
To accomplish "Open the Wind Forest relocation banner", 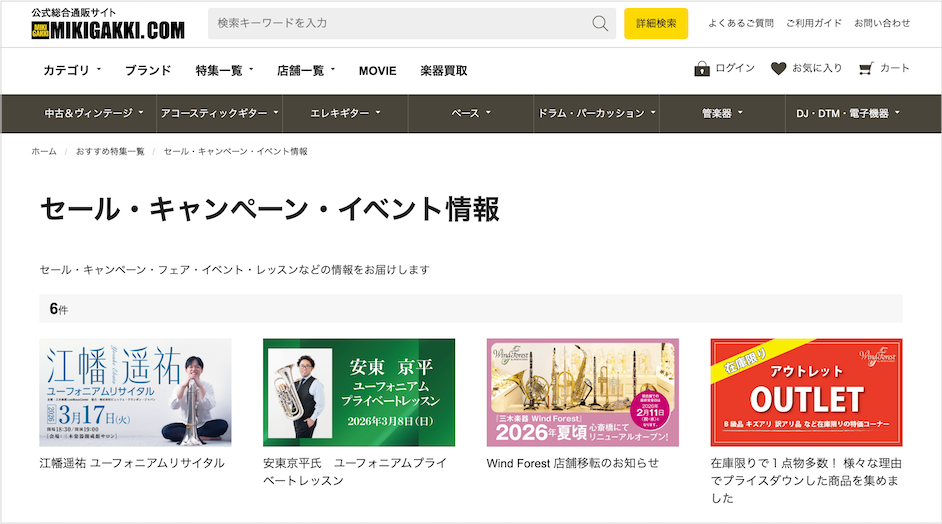I will (x=582, y=392).
